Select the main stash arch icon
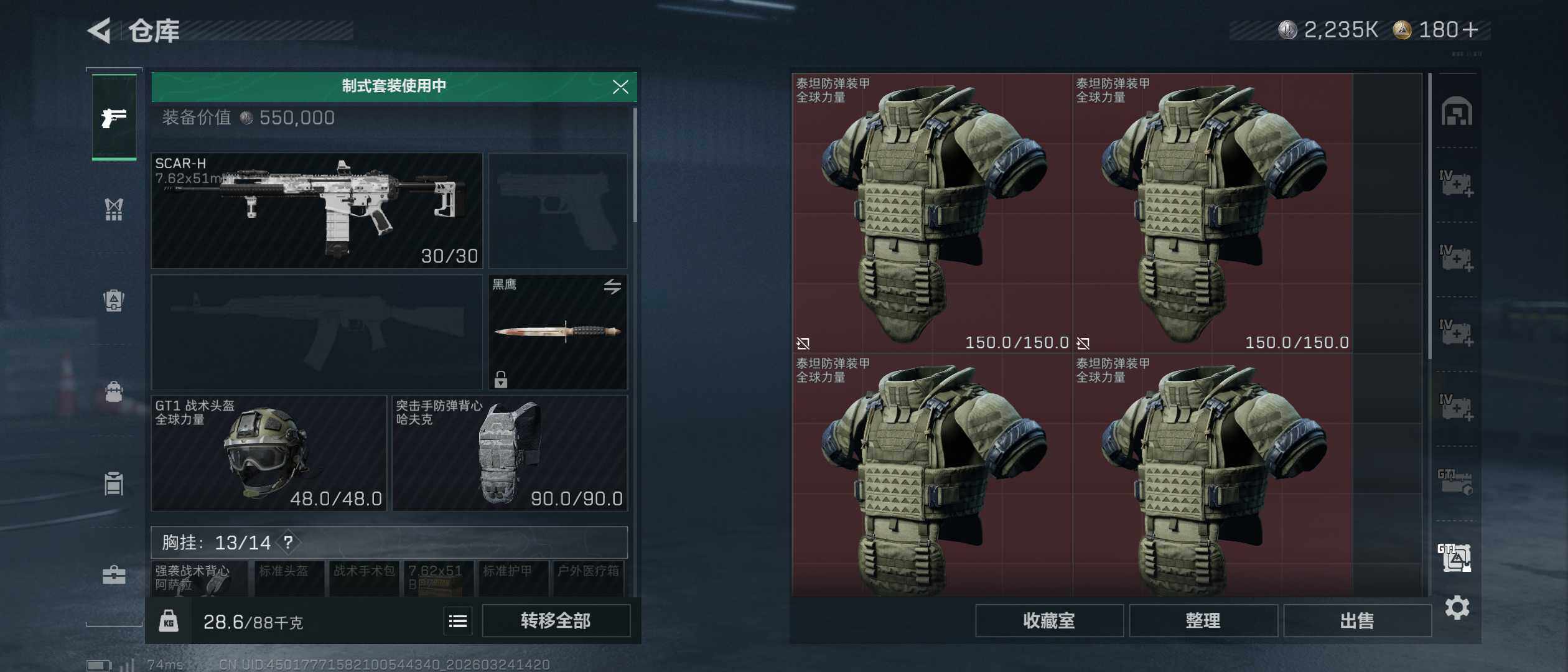Viewport: 1568px width, 672px height. click(1457, 111)
